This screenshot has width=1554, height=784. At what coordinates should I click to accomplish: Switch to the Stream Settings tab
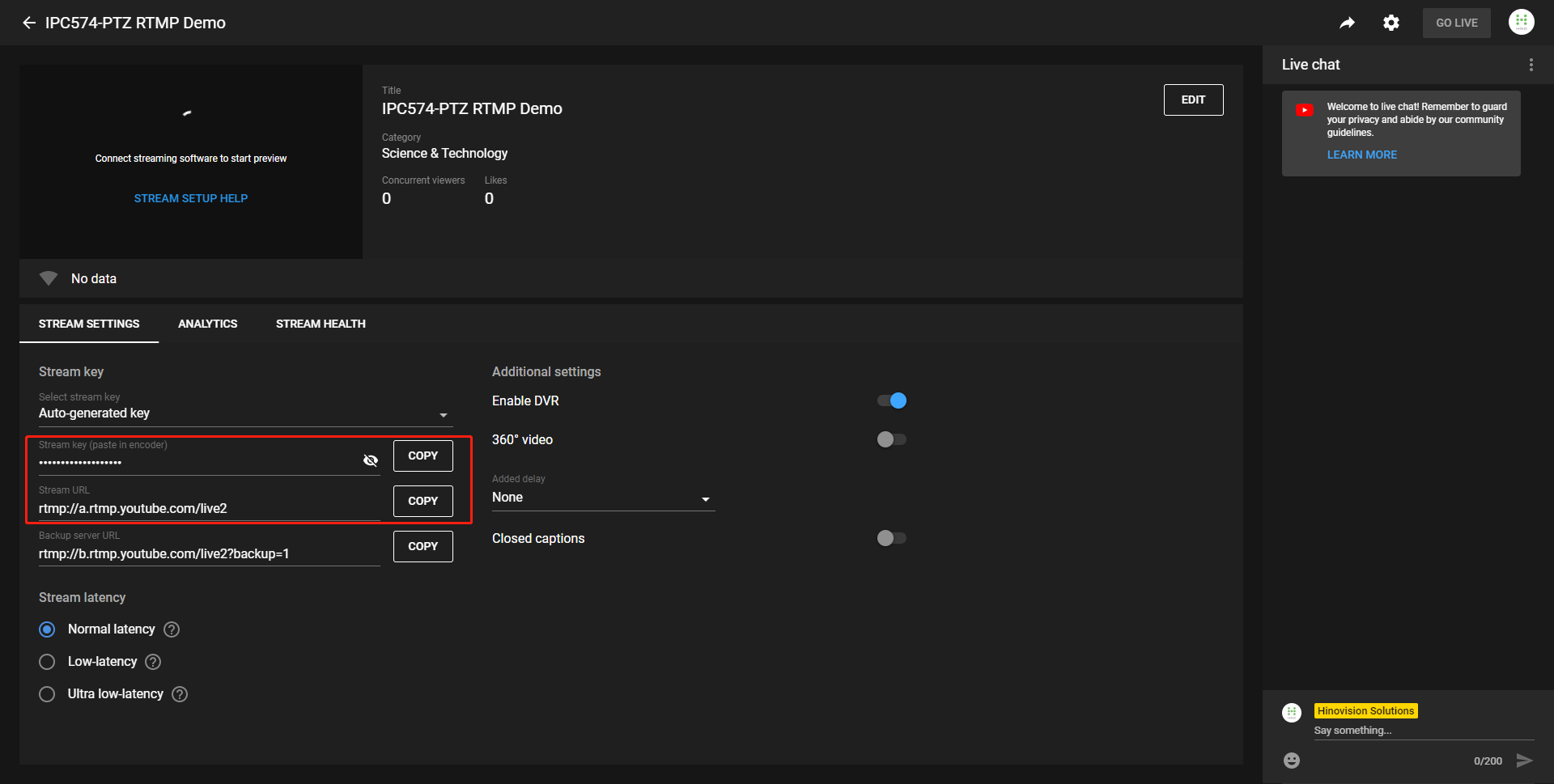89,324
